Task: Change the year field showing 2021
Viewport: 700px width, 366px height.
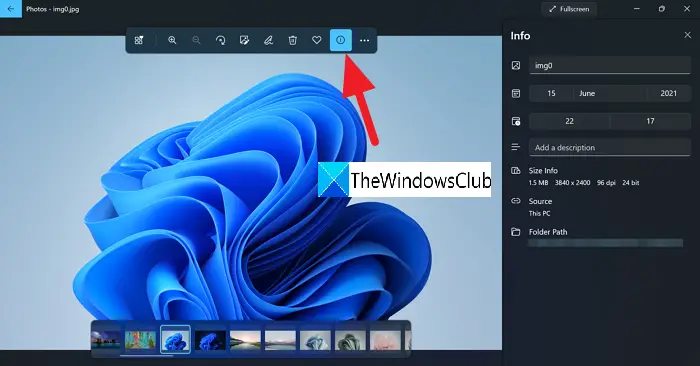Action: click(x=668, y=93)
